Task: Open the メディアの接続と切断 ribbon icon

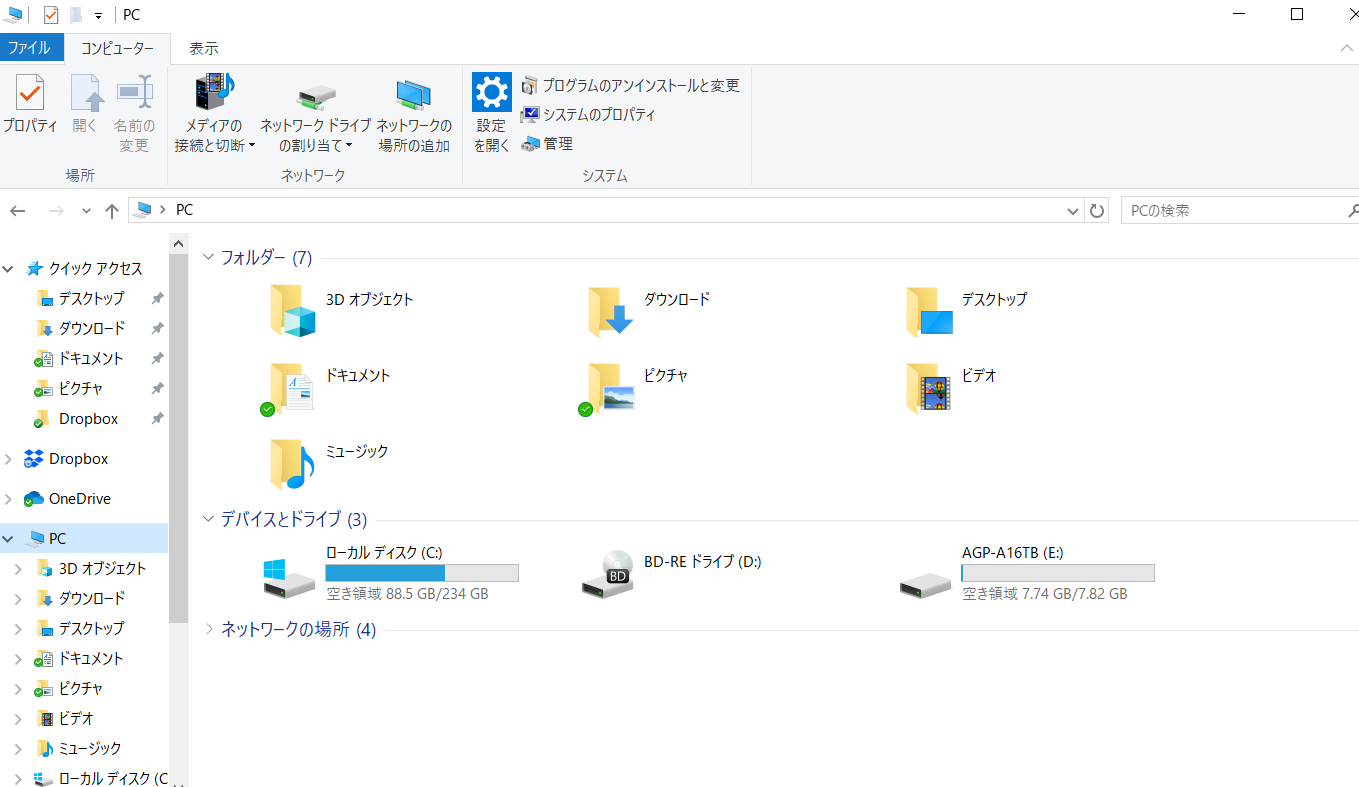Action: tap(213, 108)
